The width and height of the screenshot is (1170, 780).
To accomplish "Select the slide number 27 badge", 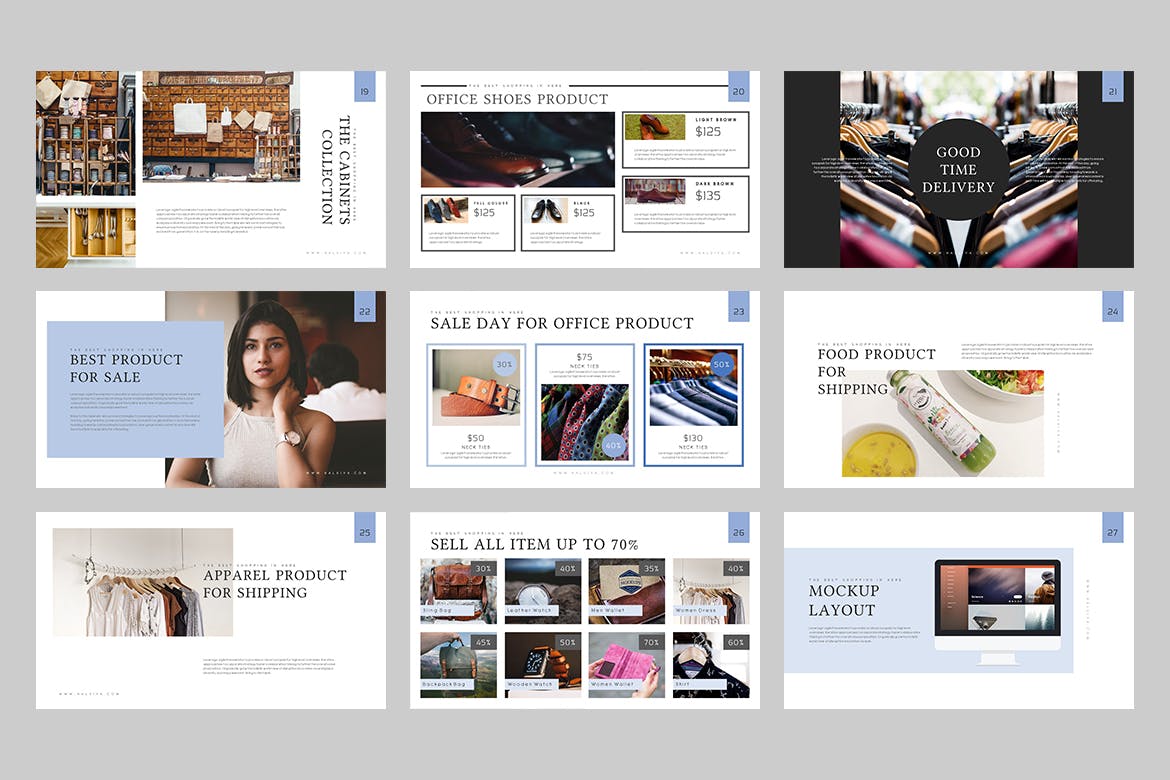I will [1112, 533].
